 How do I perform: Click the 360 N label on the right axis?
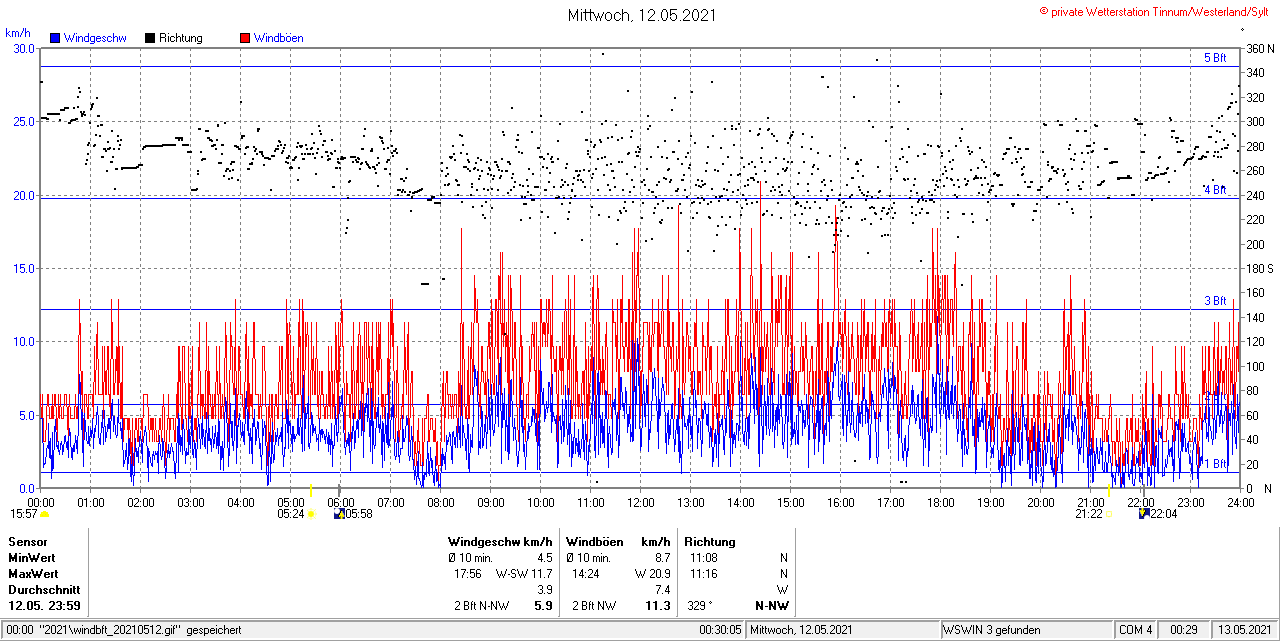click(x=1259, y=48)
